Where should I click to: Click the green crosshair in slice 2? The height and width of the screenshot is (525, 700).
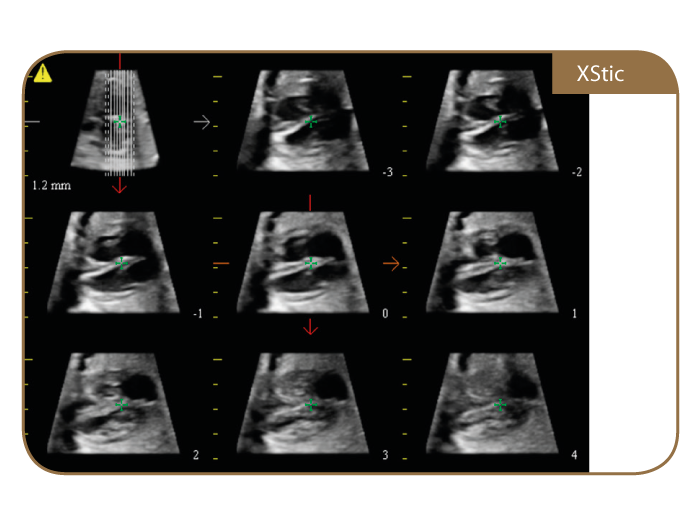click(121, 405)
